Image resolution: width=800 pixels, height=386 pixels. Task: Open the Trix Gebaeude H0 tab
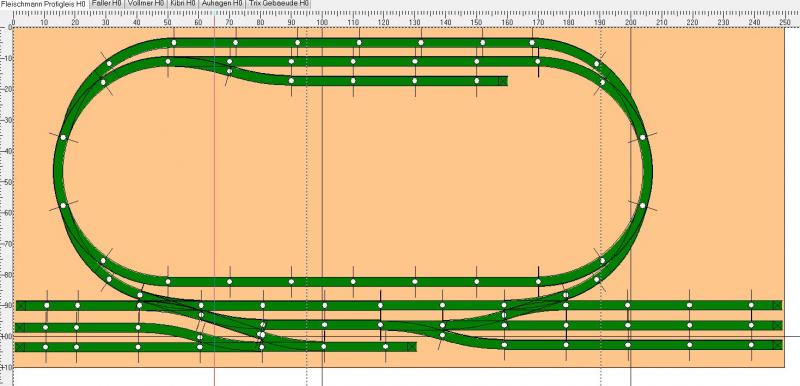pyautogui.click(x=279, y=3)
